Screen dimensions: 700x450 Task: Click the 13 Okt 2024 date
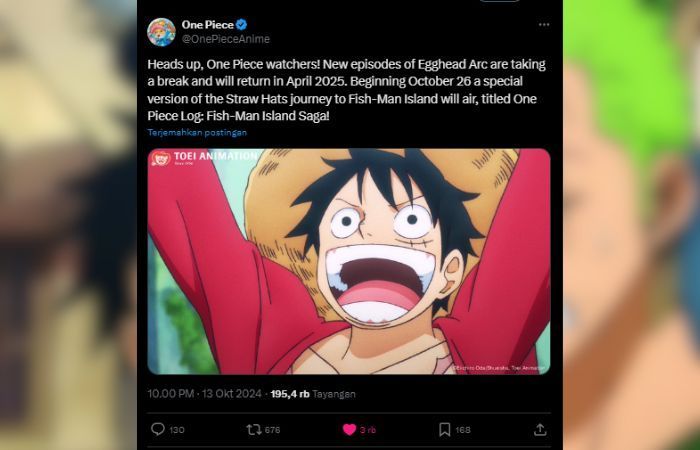[232, 394]
